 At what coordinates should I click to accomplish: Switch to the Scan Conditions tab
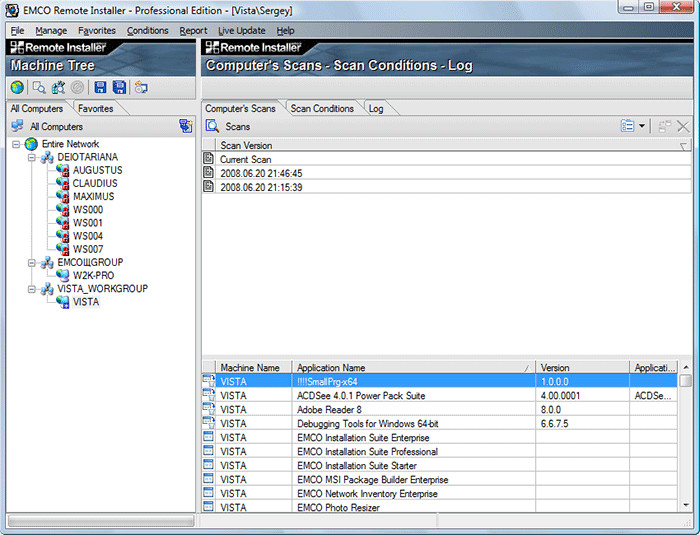click(x=322, y=108)
